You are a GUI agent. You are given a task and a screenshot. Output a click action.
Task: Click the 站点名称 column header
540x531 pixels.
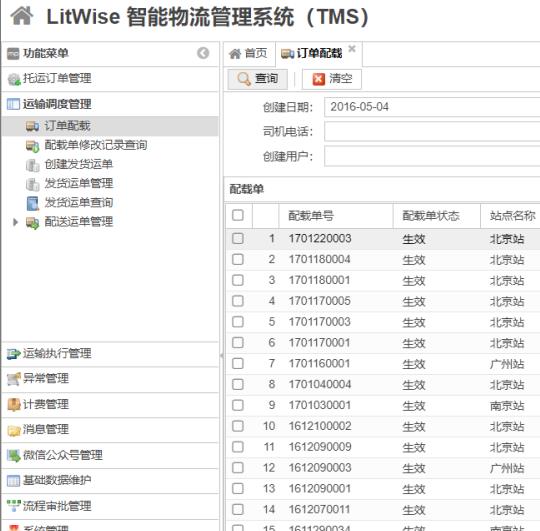pyautogui.click(x=510, y=216)
